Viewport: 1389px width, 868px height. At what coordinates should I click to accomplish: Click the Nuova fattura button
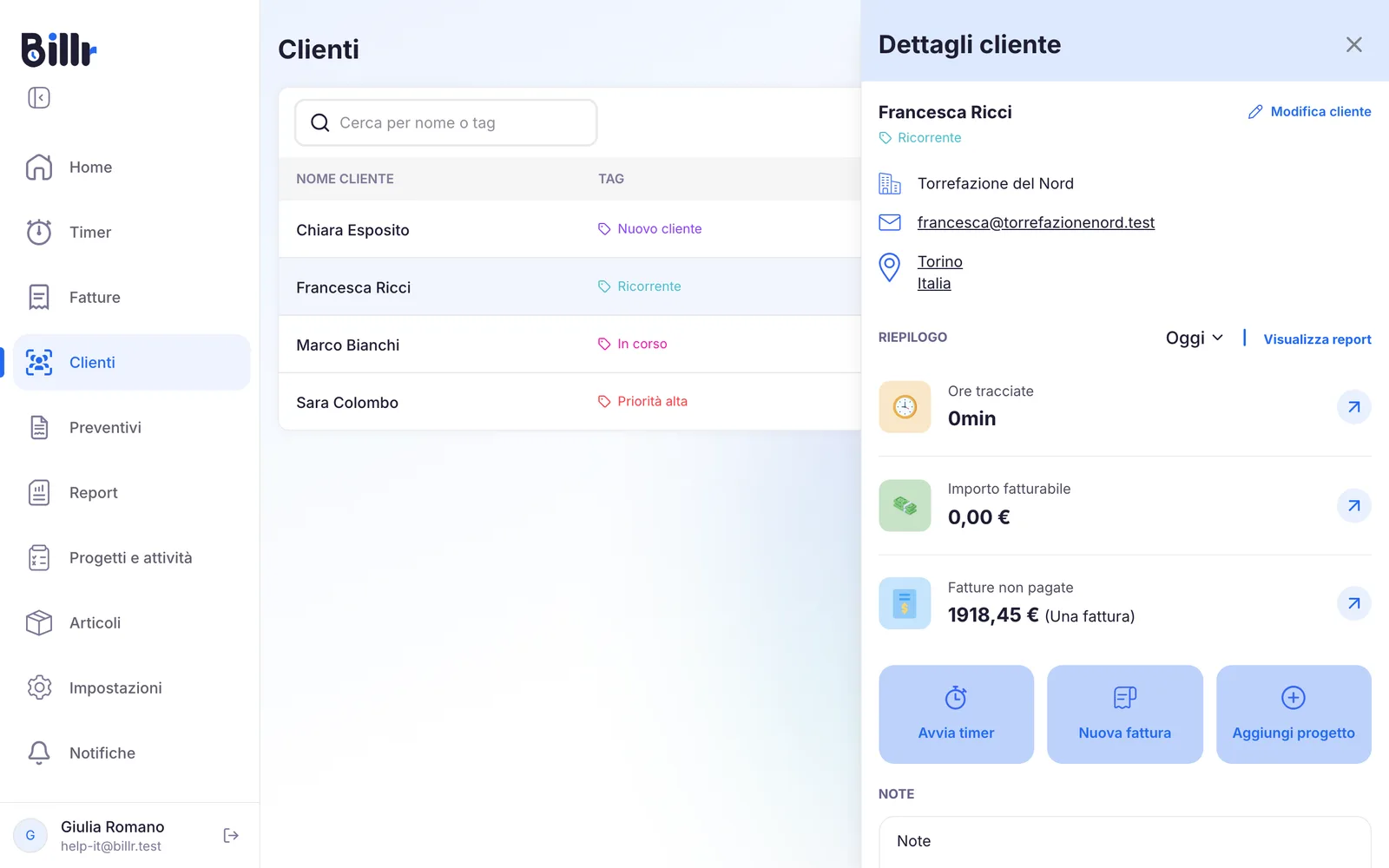[x=1124, y=714]
